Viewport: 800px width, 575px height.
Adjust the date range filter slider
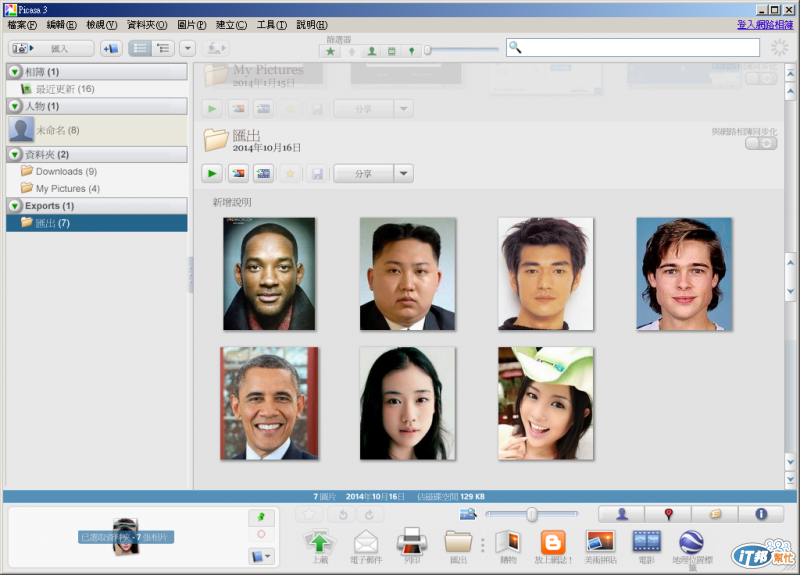pos(428,50)
